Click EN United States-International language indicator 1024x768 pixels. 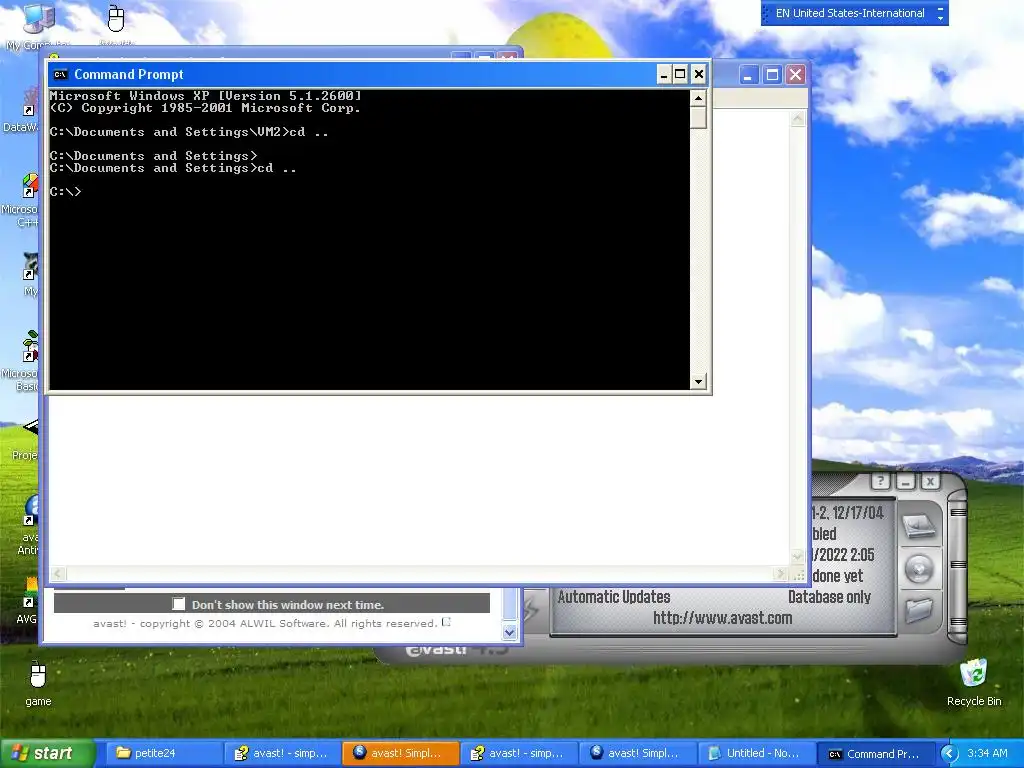pyautogui.click(x=849, y=13)
